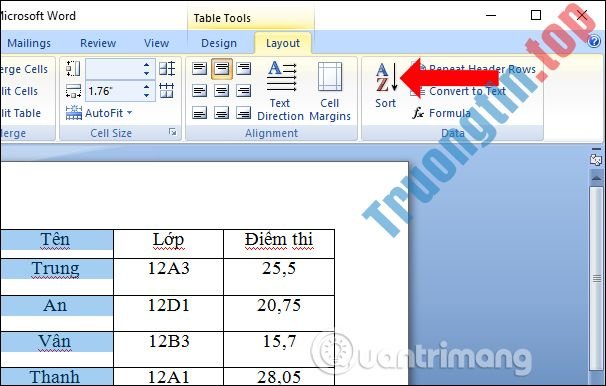Select Align Center Right
Image resolution: width=606 pixels, height=386 pixels.
[243, 91]
